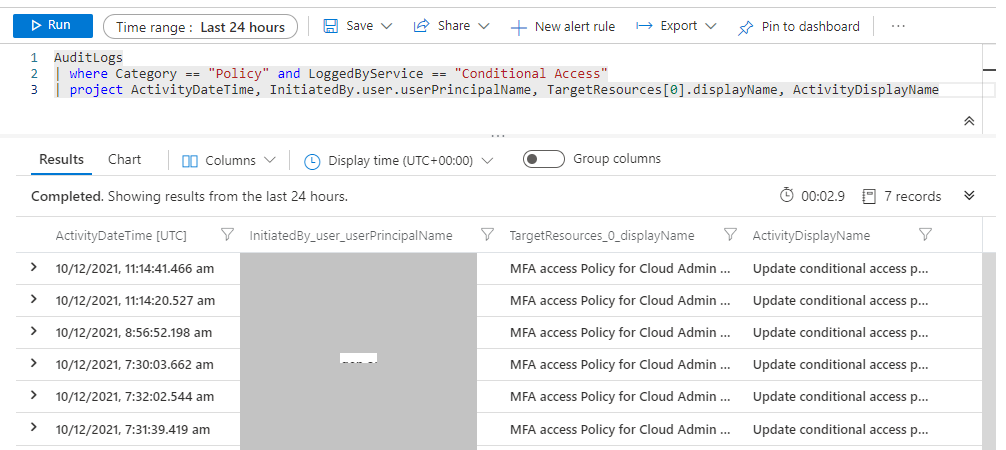The width and height of the screenshot is (1006, 450).
Task: Change Display time UTC setting
Action: pyautogui.click(x=399, y=160)
